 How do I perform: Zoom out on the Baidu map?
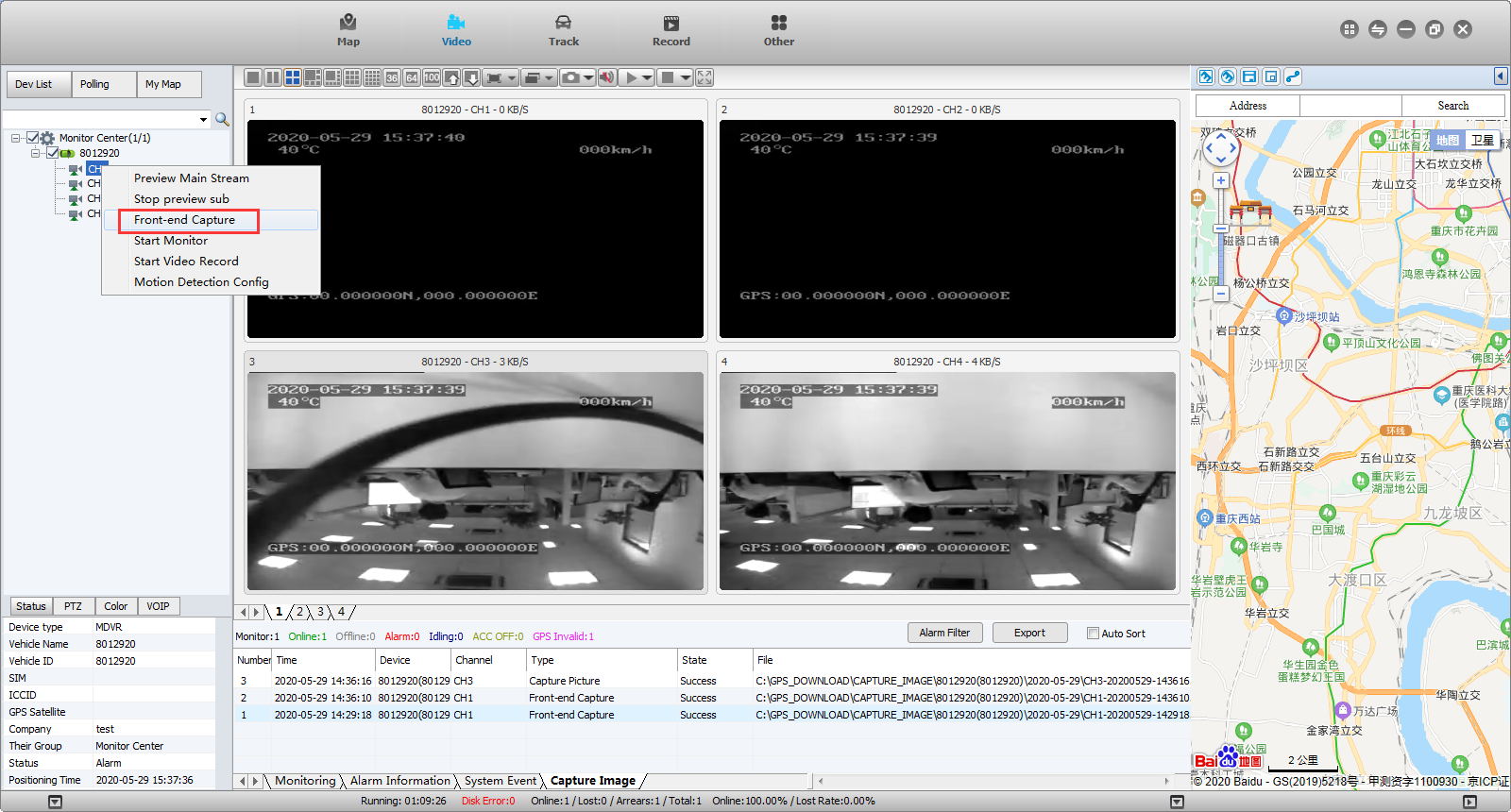click(x=1221, y=294)
